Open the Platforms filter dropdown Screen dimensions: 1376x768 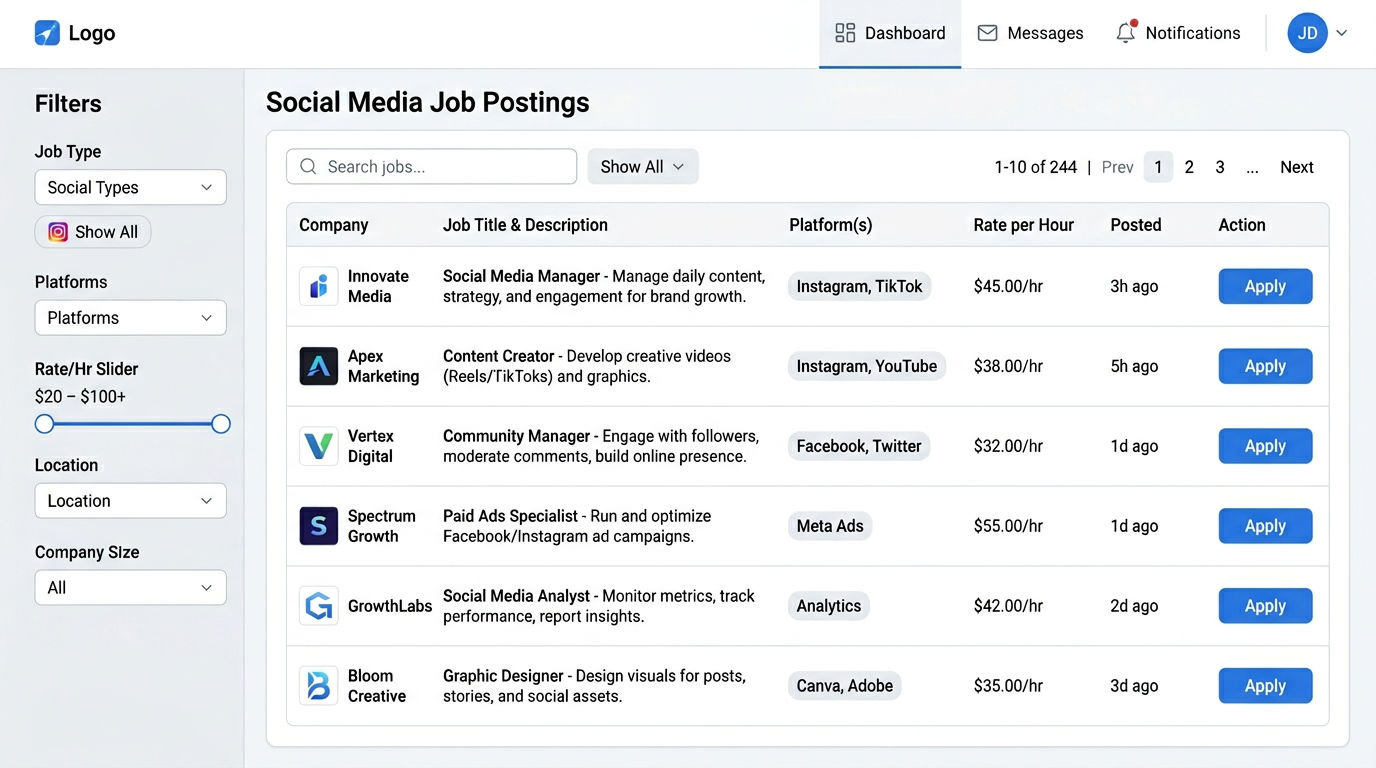coord(131,318)
